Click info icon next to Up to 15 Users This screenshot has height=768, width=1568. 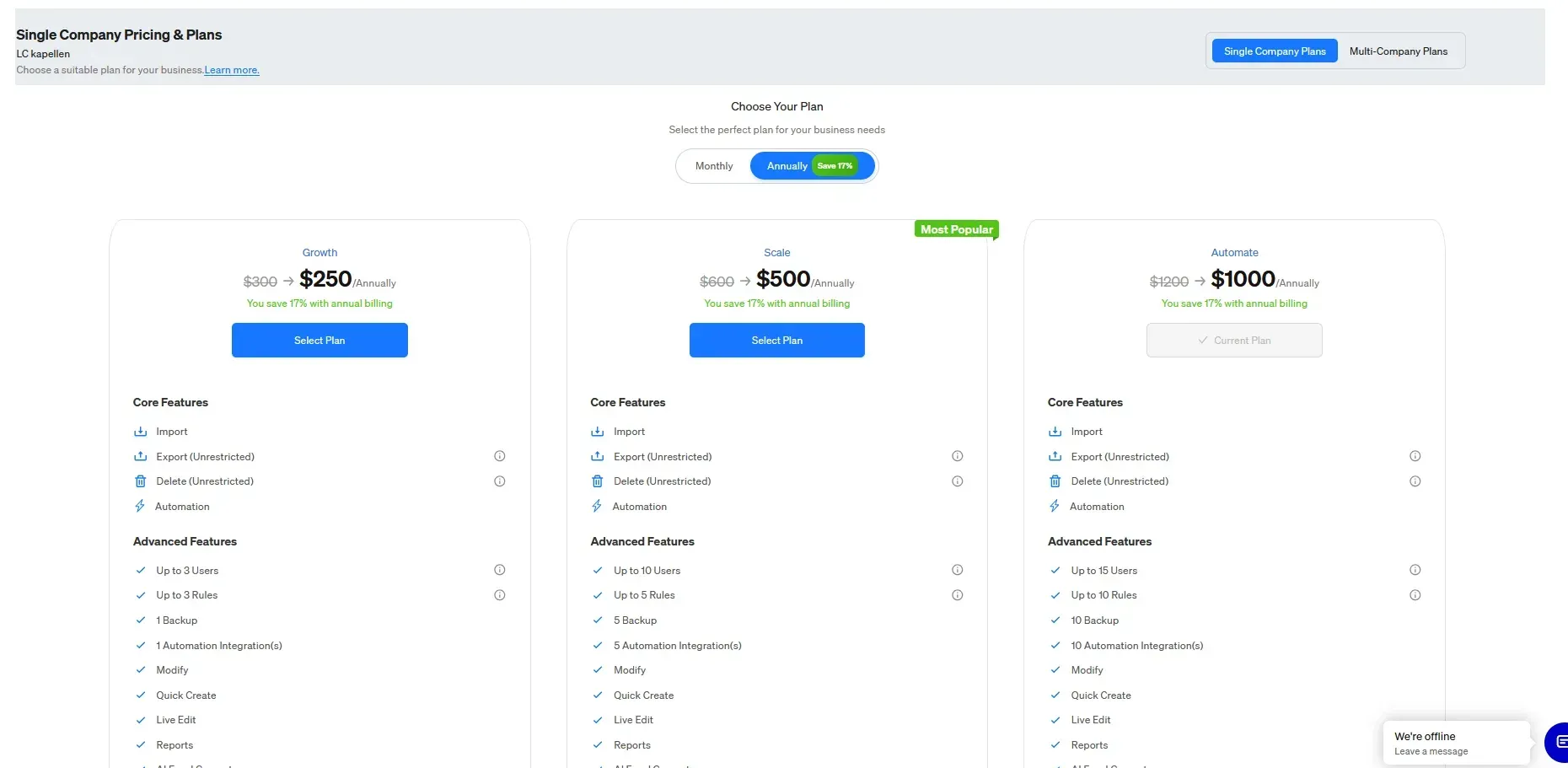[1415, 570]
